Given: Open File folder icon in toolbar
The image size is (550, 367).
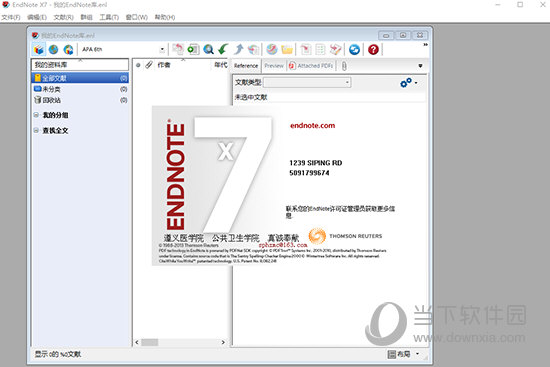Looking at the screenshot, I should 287,49.
